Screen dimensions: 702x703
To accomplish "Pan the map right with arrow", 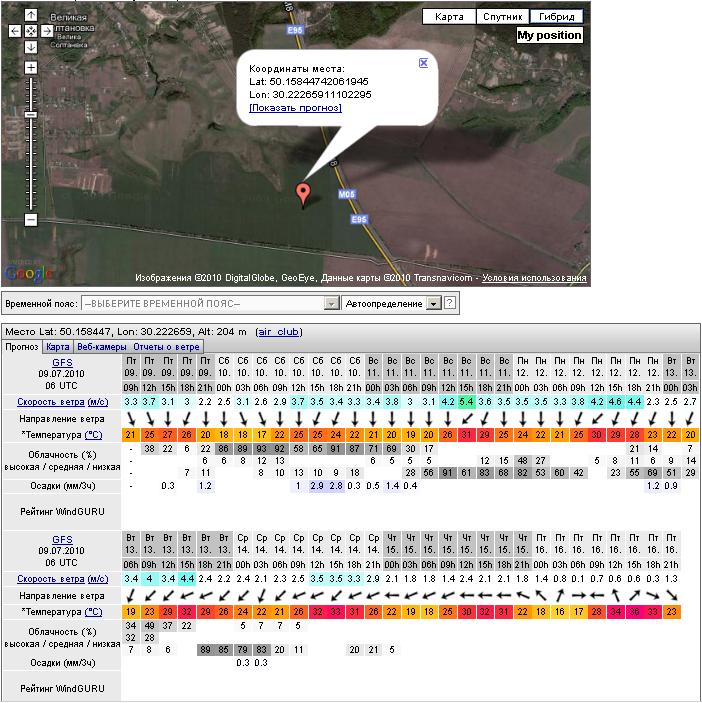I will pyautogui.click(x=48, y=32).
